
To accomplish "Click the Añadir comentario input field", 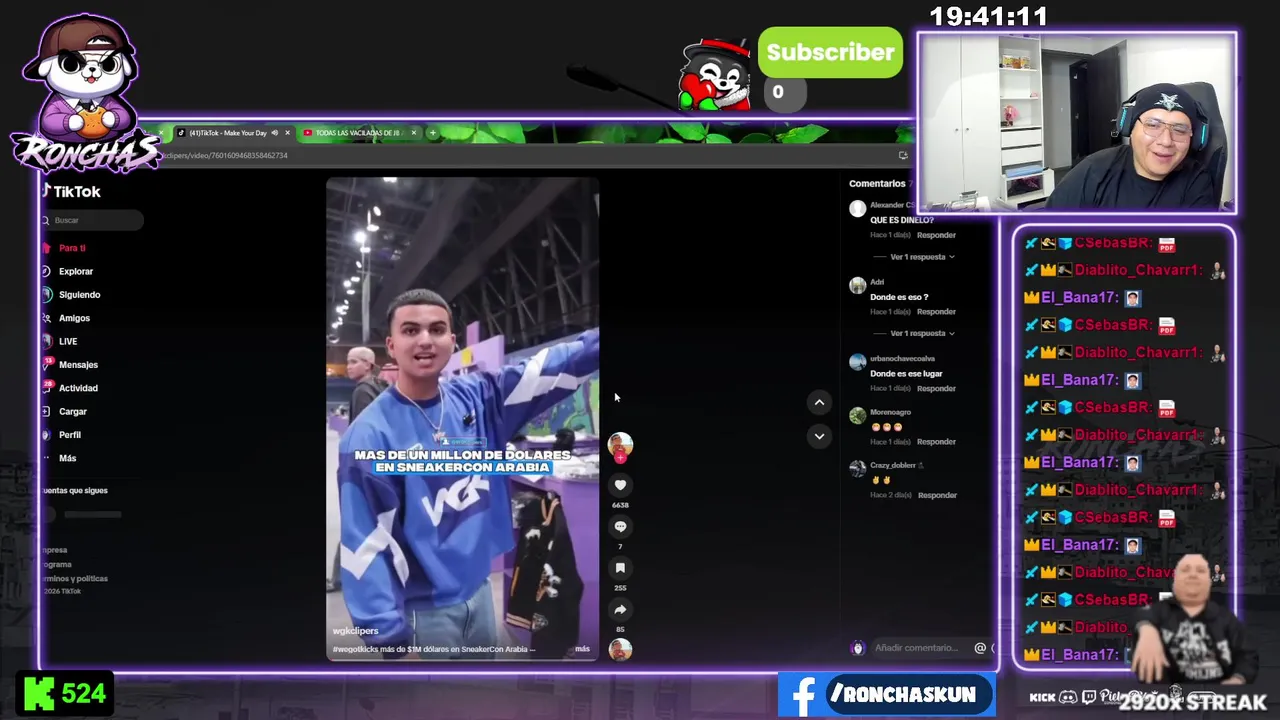I will tap(916, 648).
